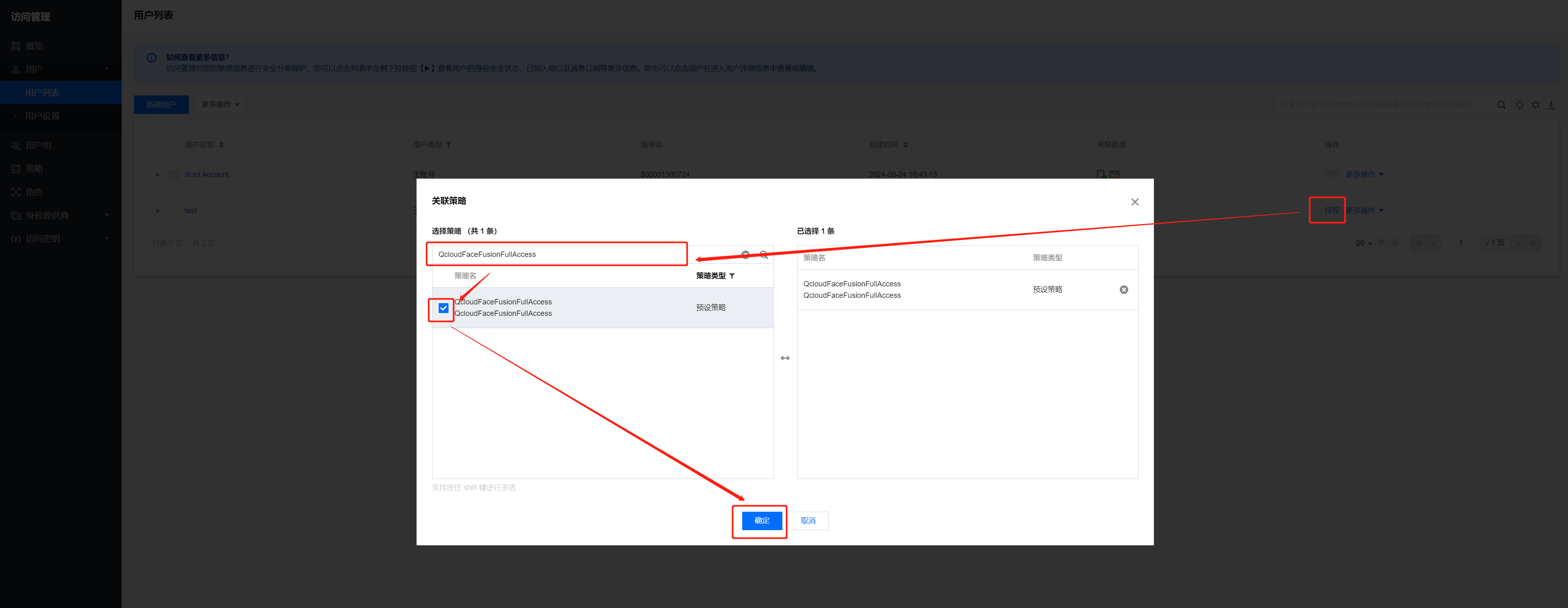Viewport: 1568px width, 608px height.
Task: Open the settings gear in list toolbar
Action: [1536, 105]
